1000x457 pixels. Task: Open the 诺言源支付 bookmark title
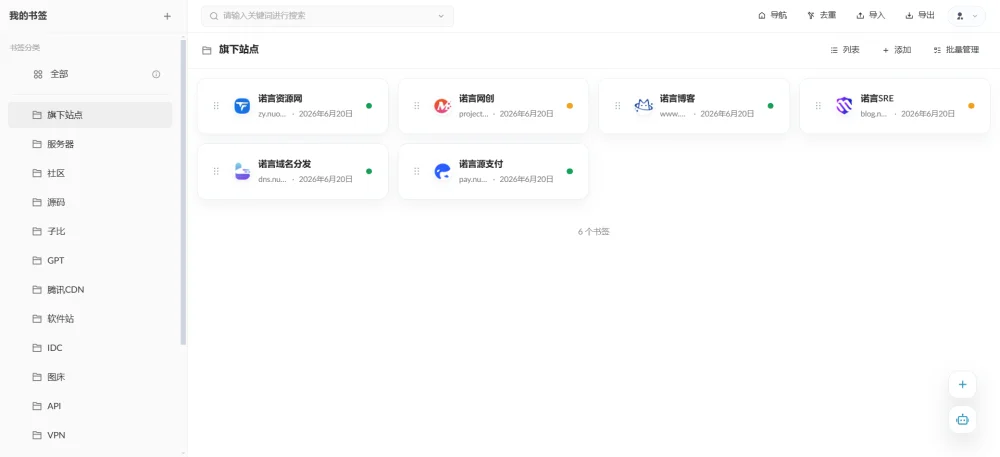pyautogui.click(x=481, y=164)
